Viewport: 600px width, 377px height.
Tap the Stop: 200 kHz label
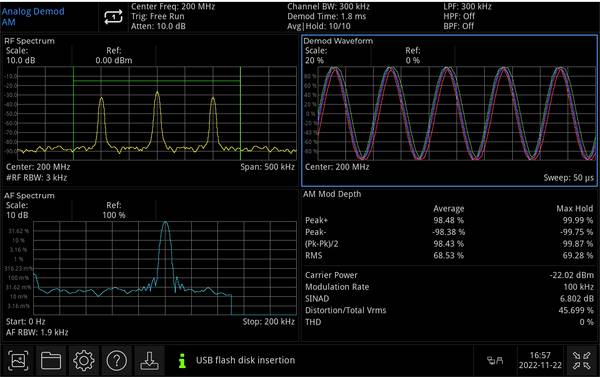(269, 322)
